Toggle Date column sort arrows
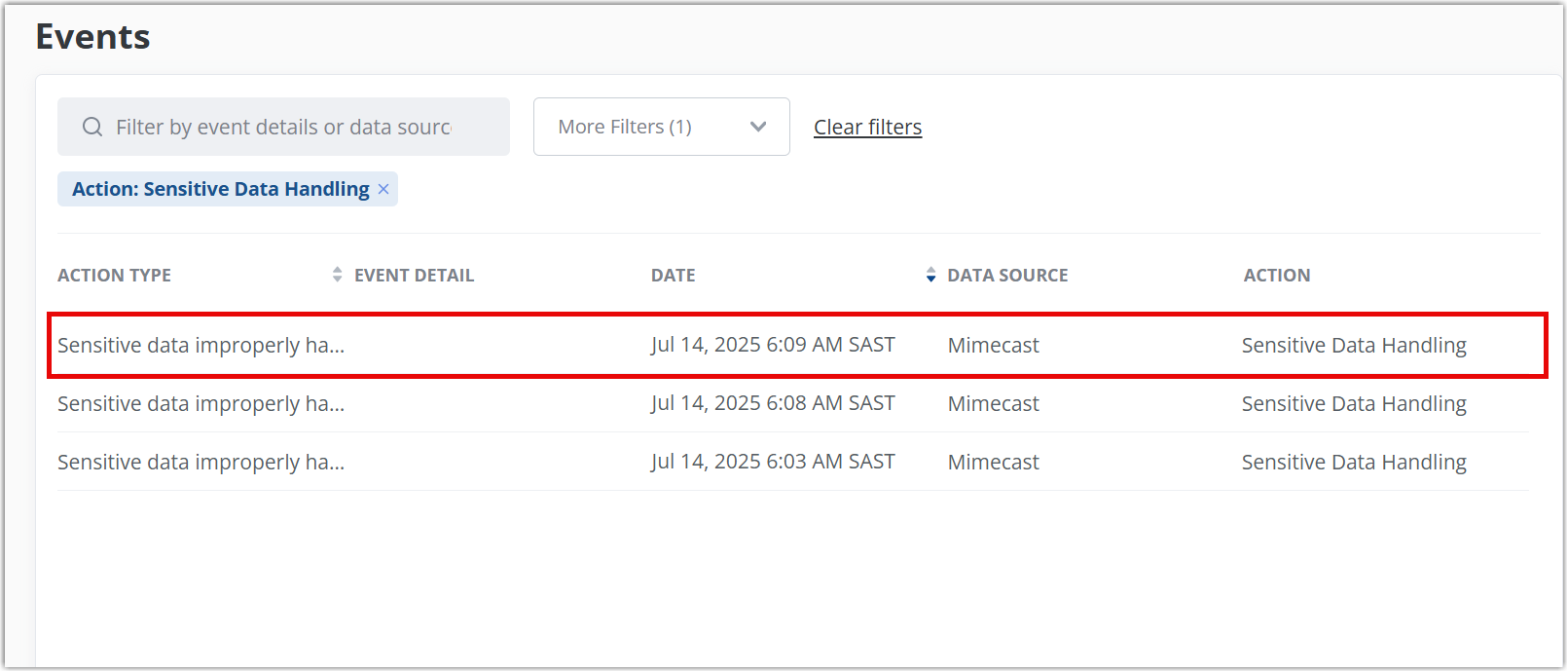1568x672 pixels. [x=930, y=275]
